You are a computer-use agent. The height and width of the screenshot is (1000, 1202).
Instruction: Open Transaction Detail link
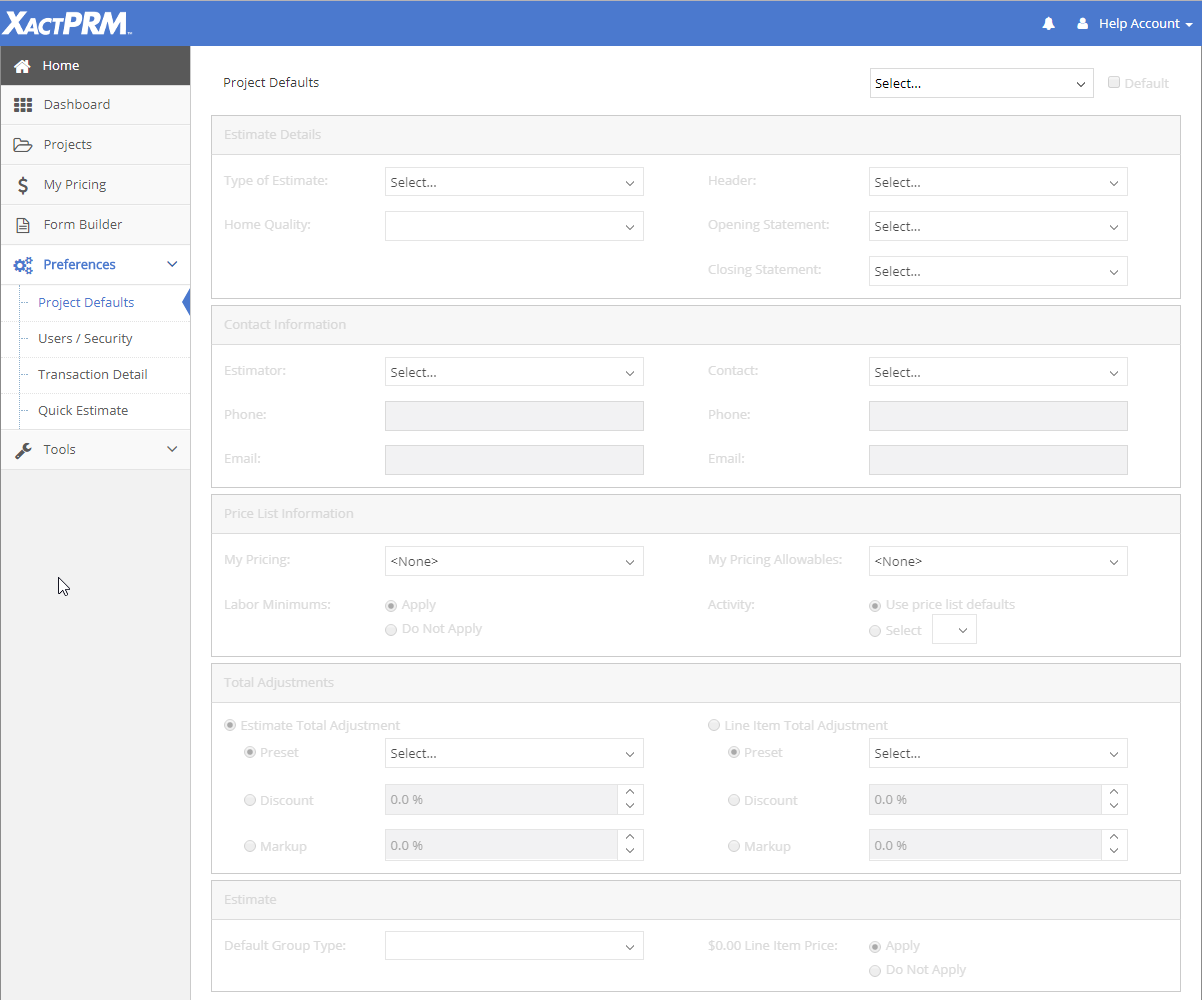93,375
